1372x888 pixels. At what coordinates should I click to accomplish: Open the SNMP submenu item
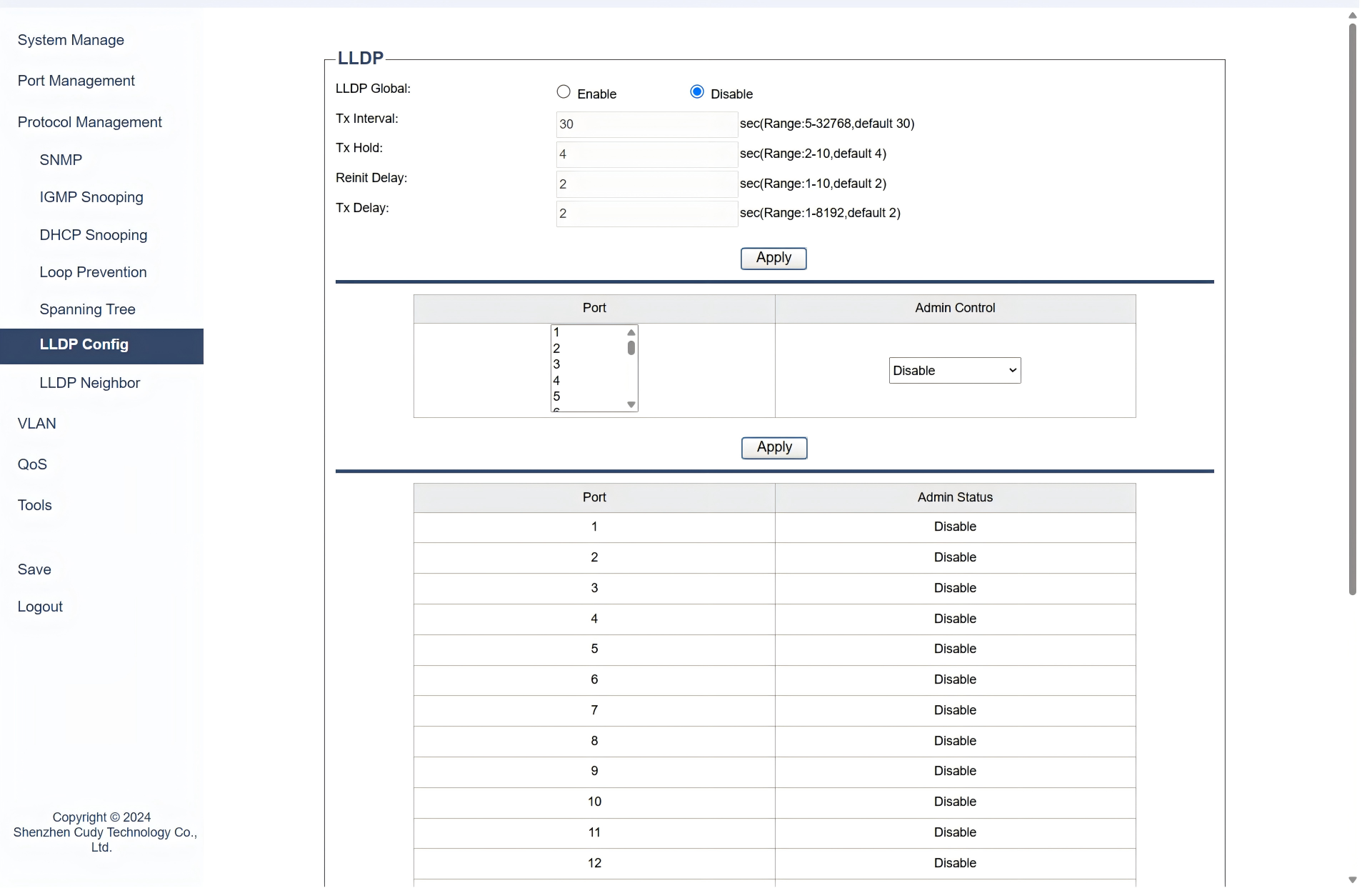[61, 160]
